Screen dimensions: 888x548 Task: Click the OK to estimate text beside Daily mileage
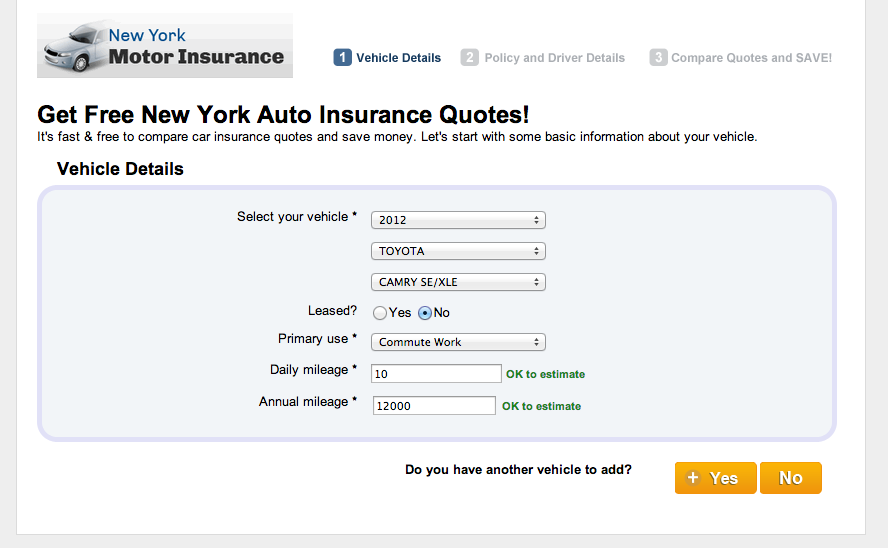click(545, 374)
